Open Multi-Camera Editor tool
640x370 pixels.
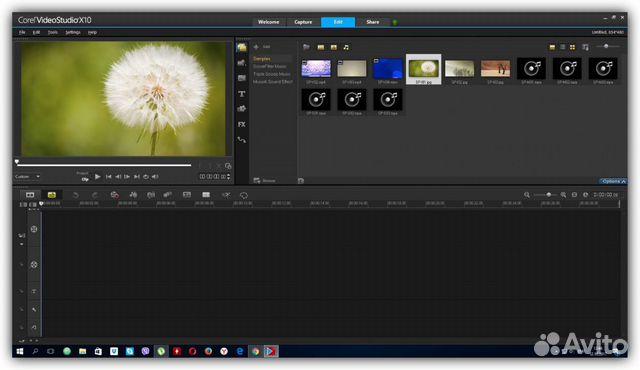pyautogui.click(x=206, y=195)
